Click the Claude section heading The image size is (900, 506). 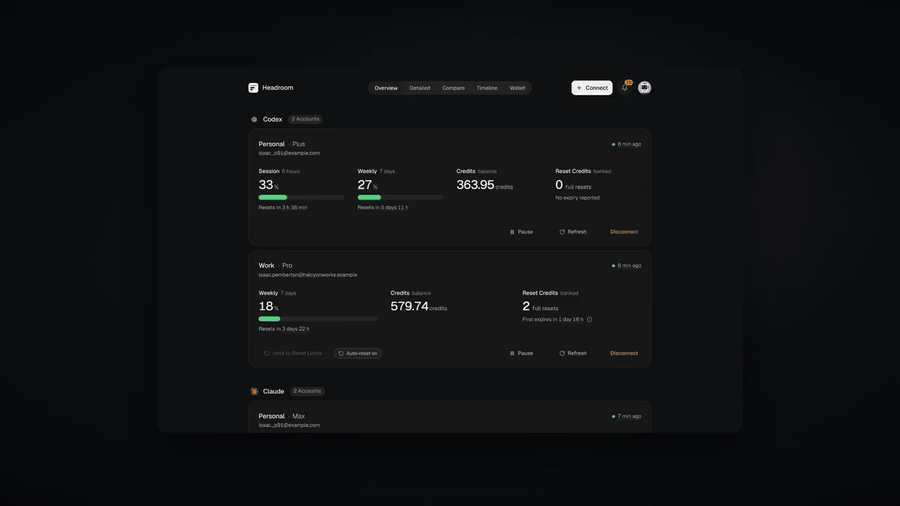pyautogui.click(x=273, y=391)
